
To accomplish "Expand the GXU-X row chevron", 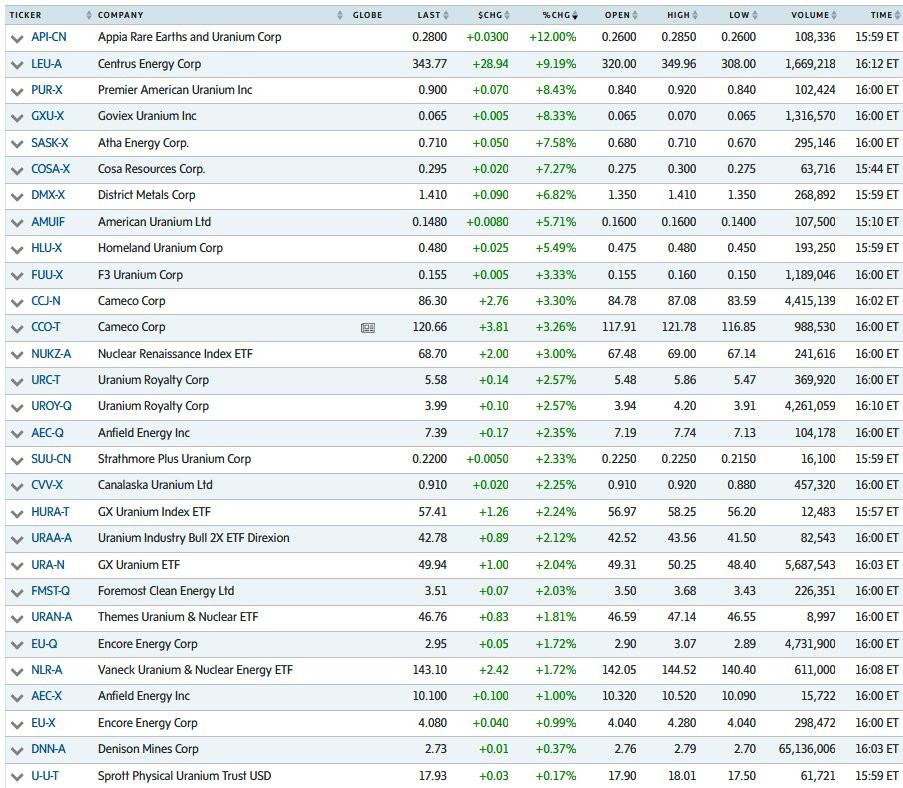I will (x=17, y=118).
